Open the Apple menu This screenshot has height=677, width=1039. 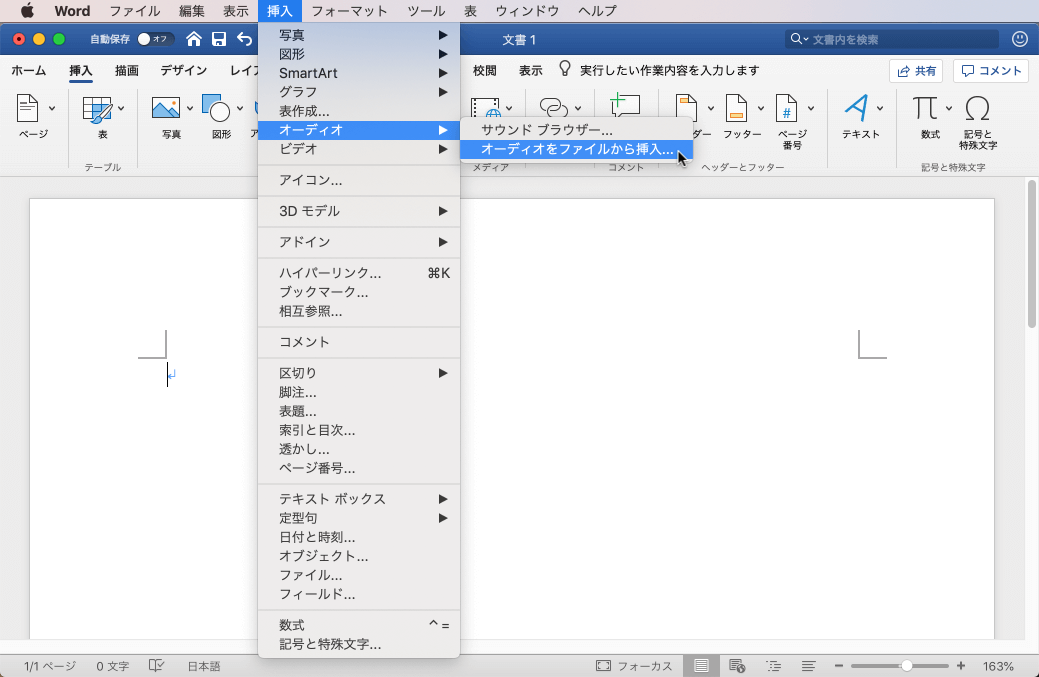27,11
